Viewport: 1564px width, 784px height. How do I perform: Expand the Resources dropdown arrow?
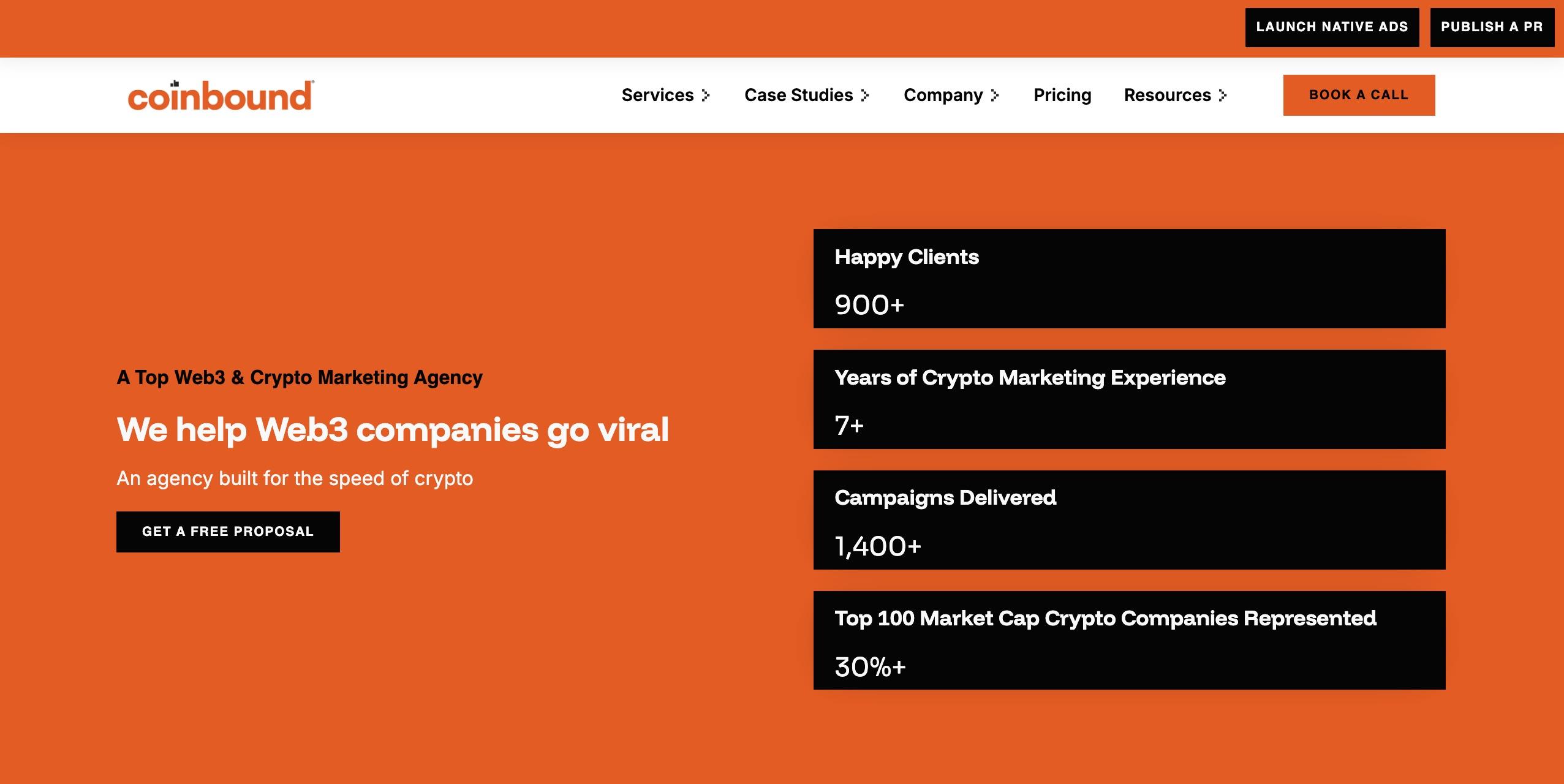(x=1223, y=96)
